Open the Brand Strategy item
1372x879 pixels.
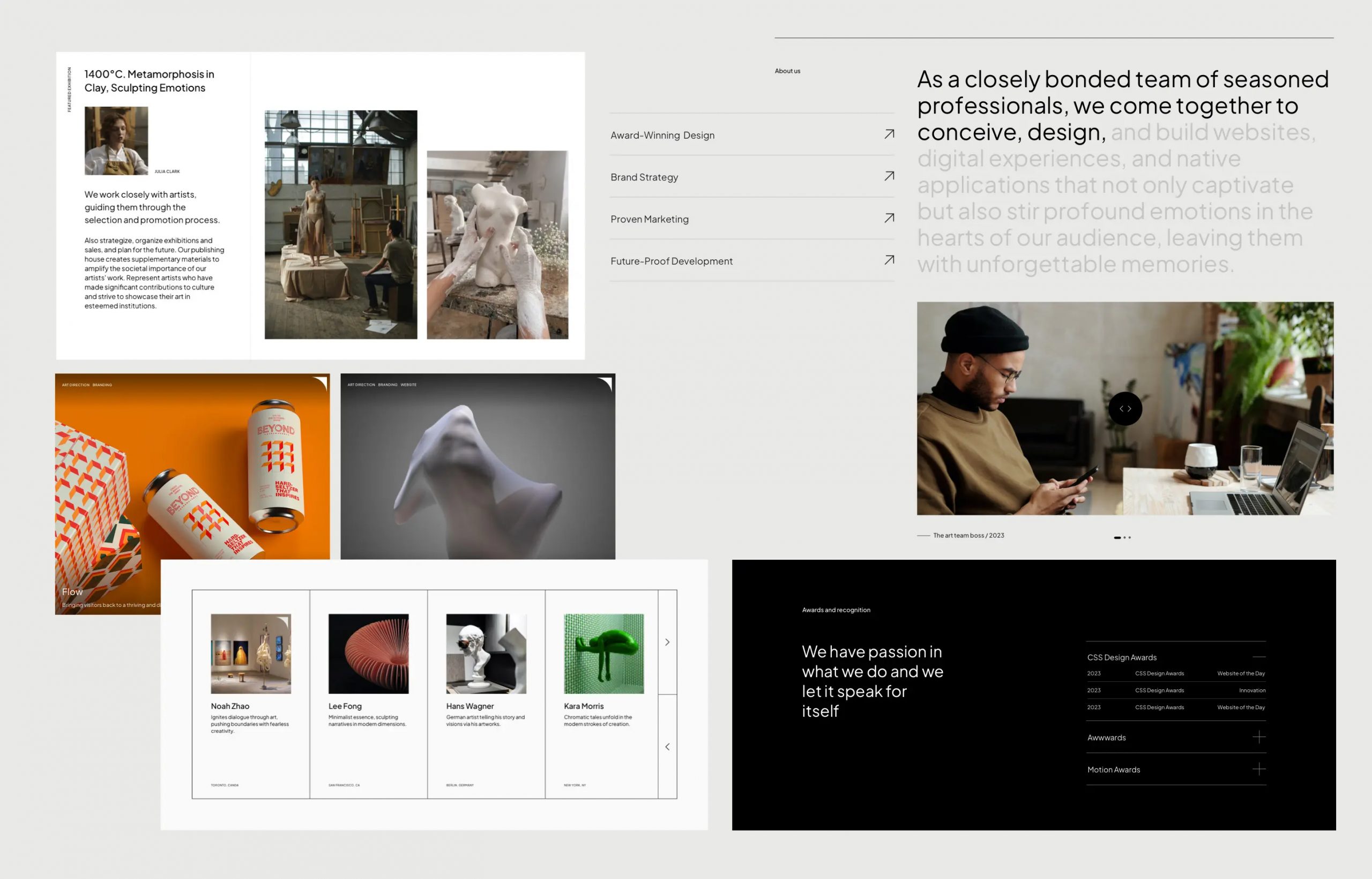click(x=644, y=177)
